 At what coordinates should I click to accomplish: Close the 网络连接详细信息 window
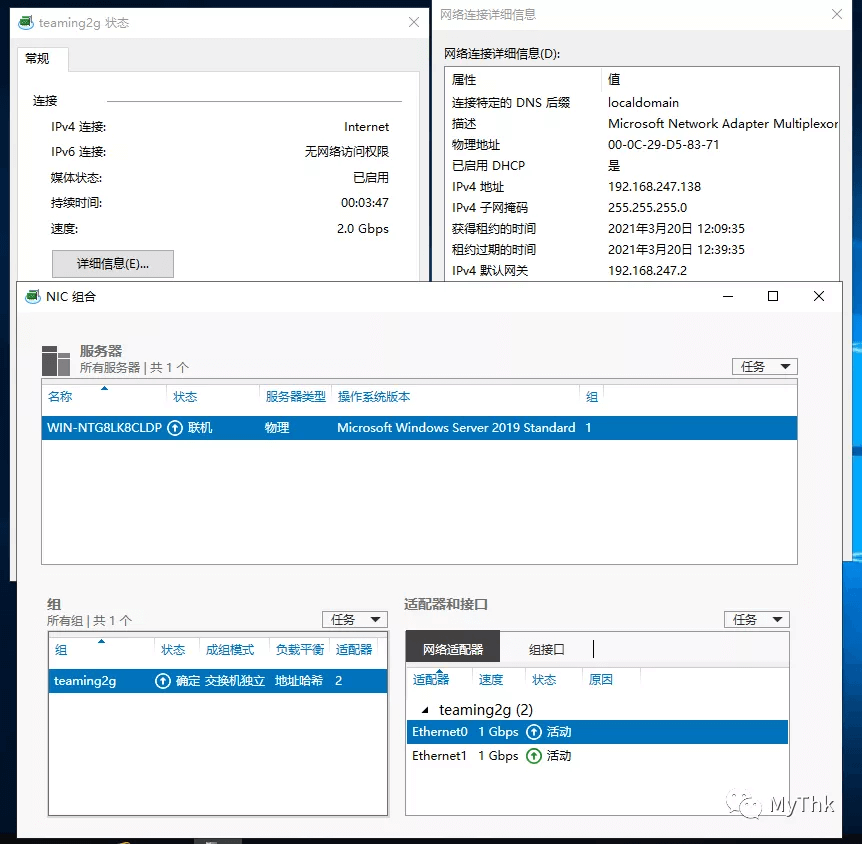click(x=837, y=14)
